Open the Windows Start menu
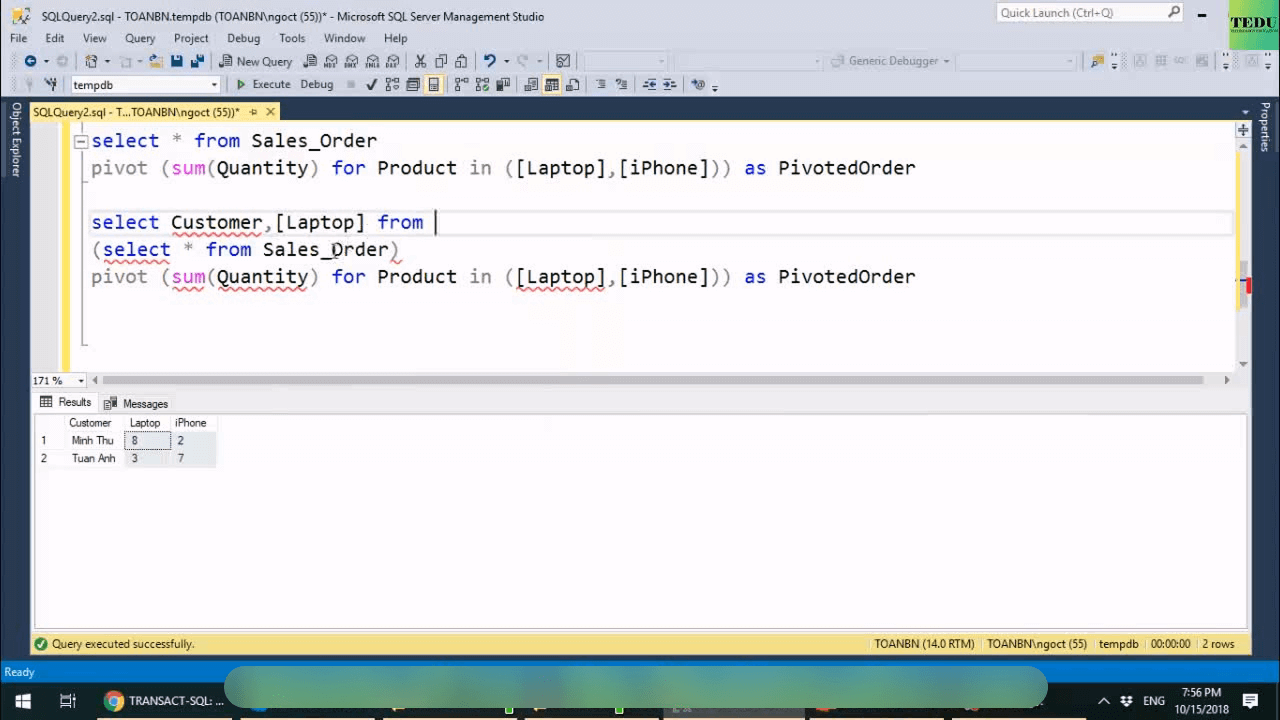The height and width of the screenshot is (720, 1280). tap(22, 701)
